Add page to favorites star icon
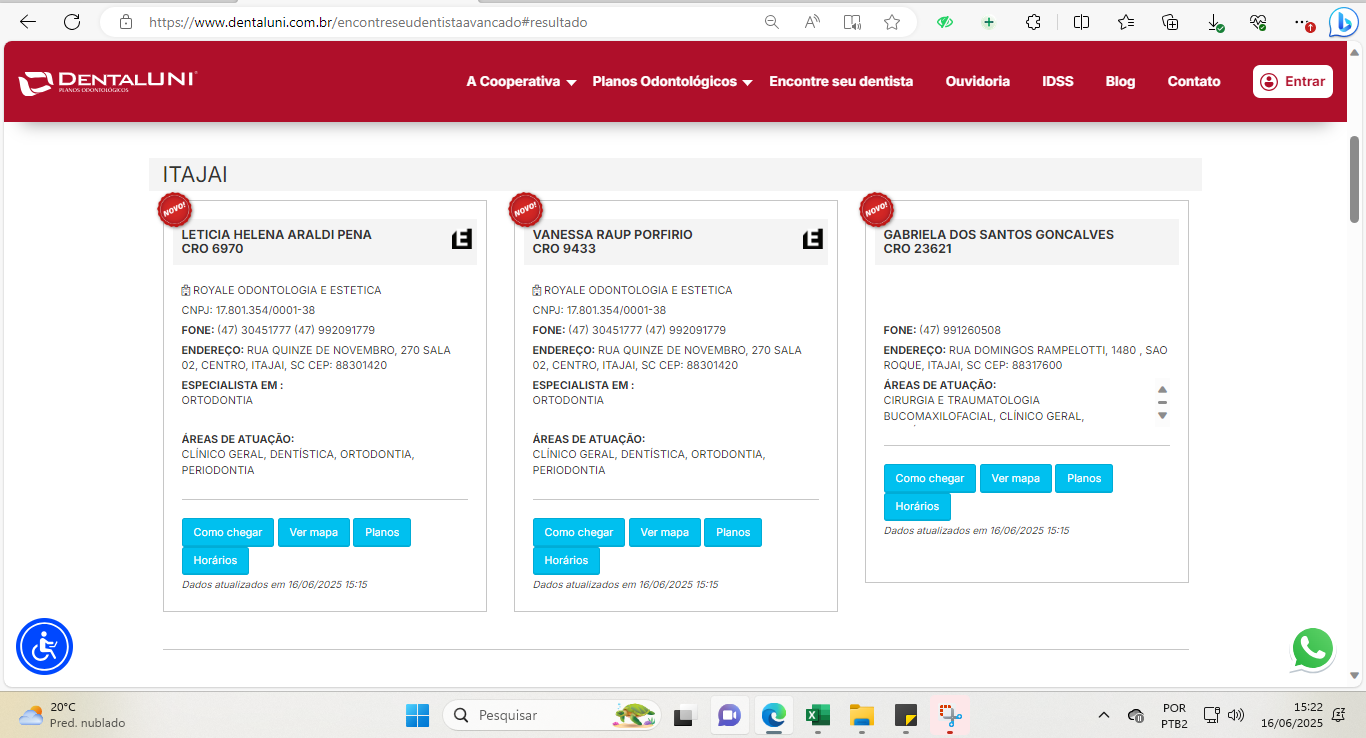 892,22
